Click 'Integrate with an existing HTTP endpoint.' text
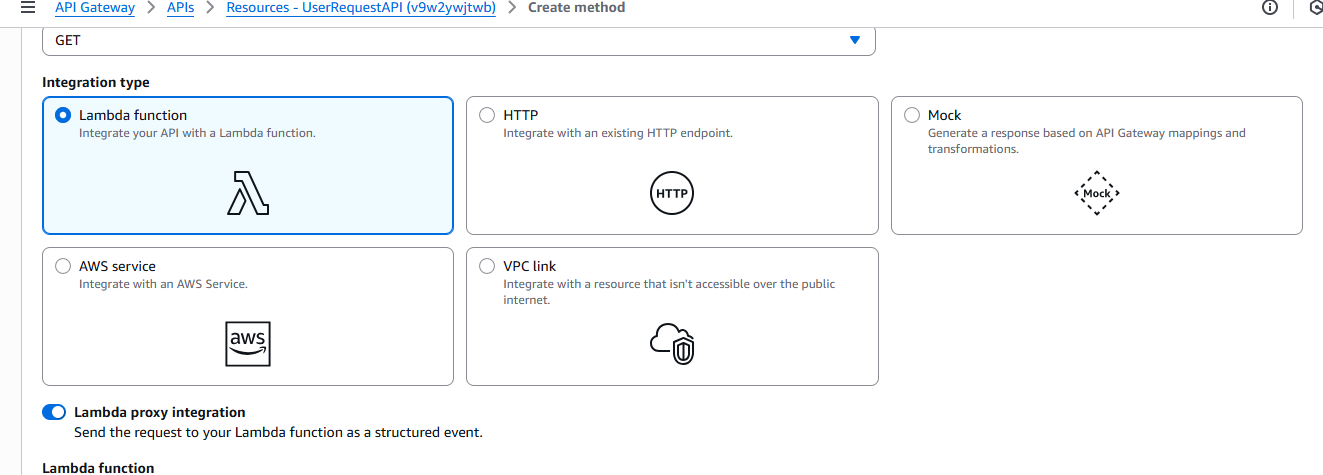The image size is (1323, 475). [x=618, y=133]
